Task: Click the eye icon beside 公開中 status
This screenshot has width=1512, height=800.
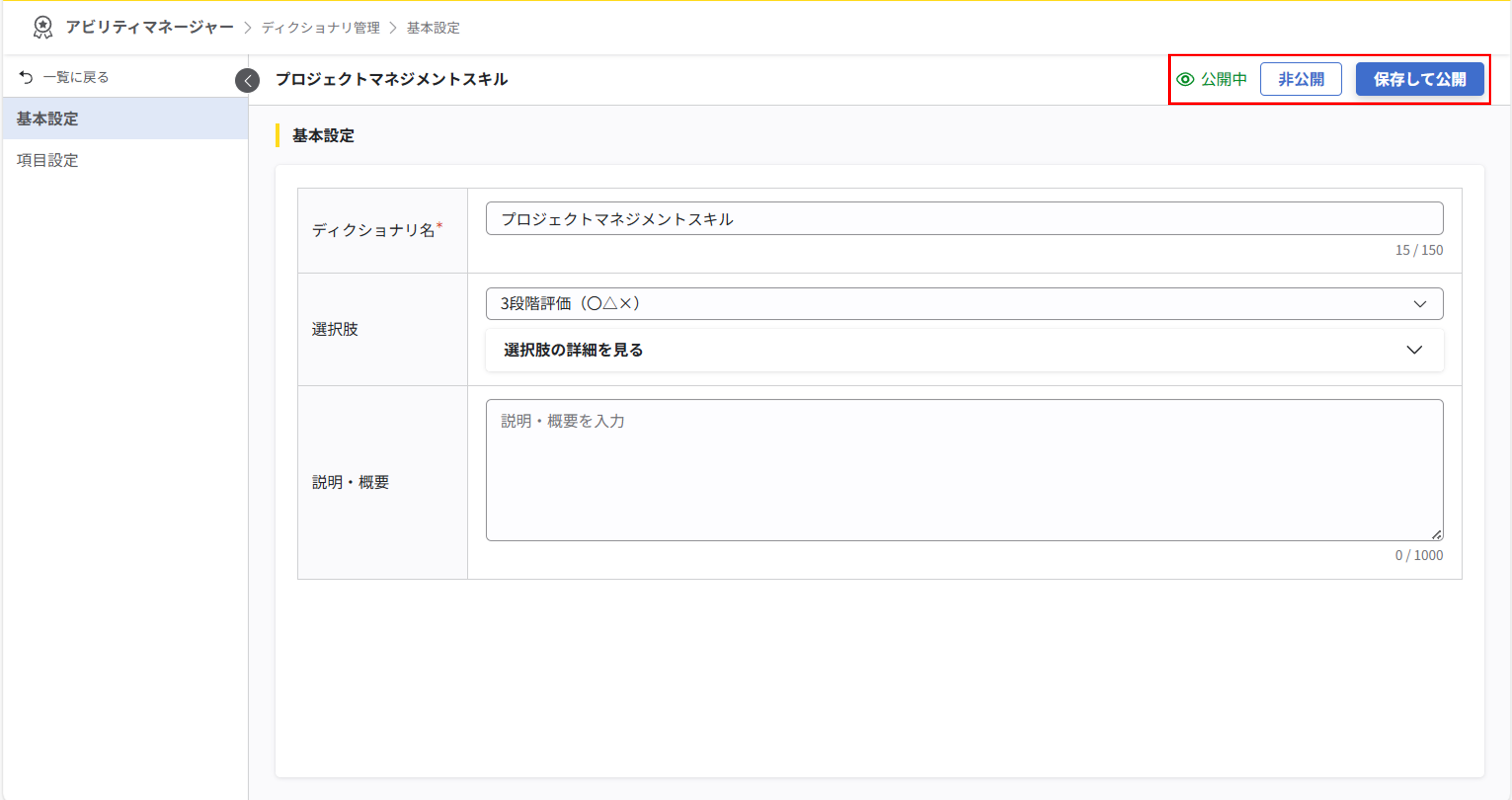Action: 1185,79
